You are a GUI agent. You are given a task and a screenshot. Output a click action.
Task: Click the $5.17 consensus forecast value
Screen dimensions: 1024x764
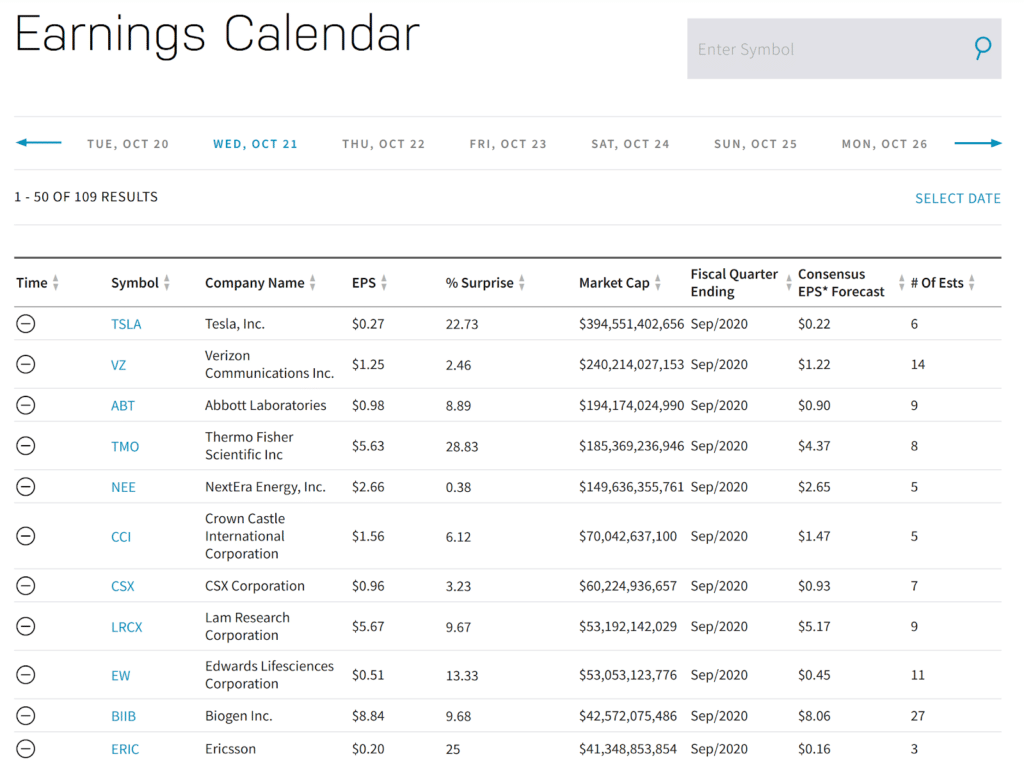pyautogui.click(x=814, y=627)
